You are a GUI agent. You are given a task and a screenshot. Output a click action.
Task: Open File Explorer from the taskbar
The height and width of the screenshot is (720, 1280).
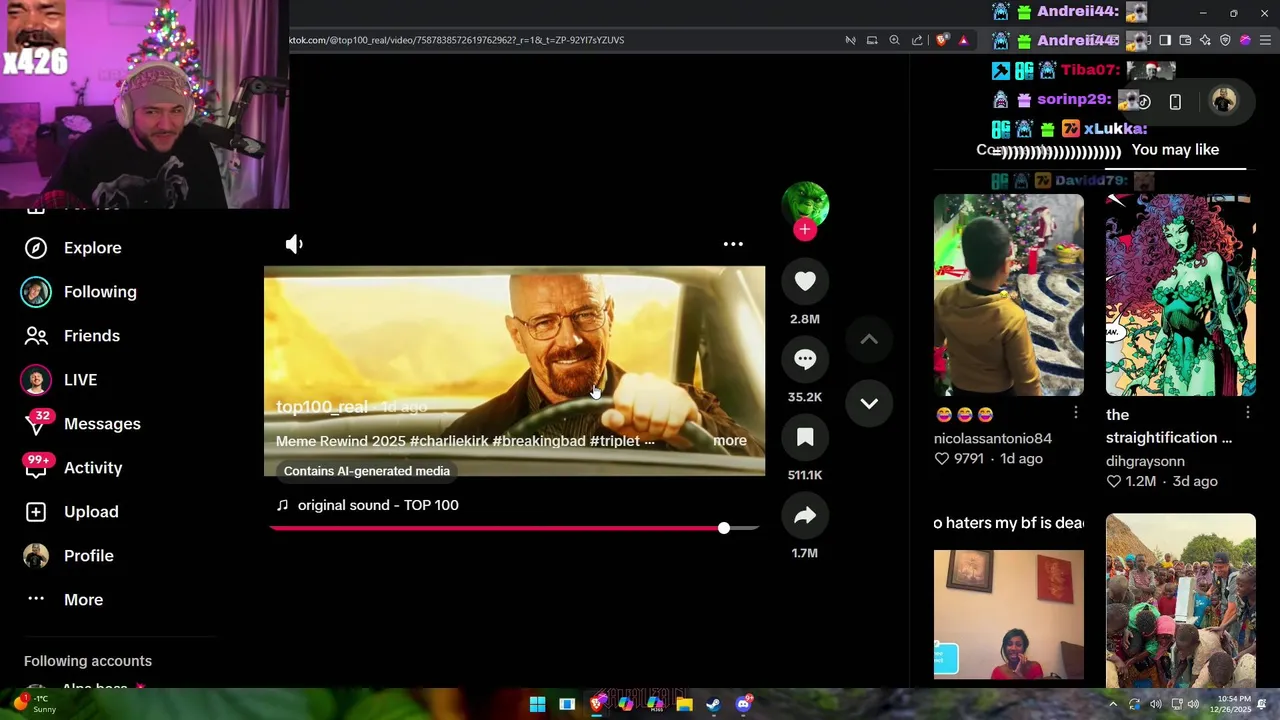coord(684,704)
